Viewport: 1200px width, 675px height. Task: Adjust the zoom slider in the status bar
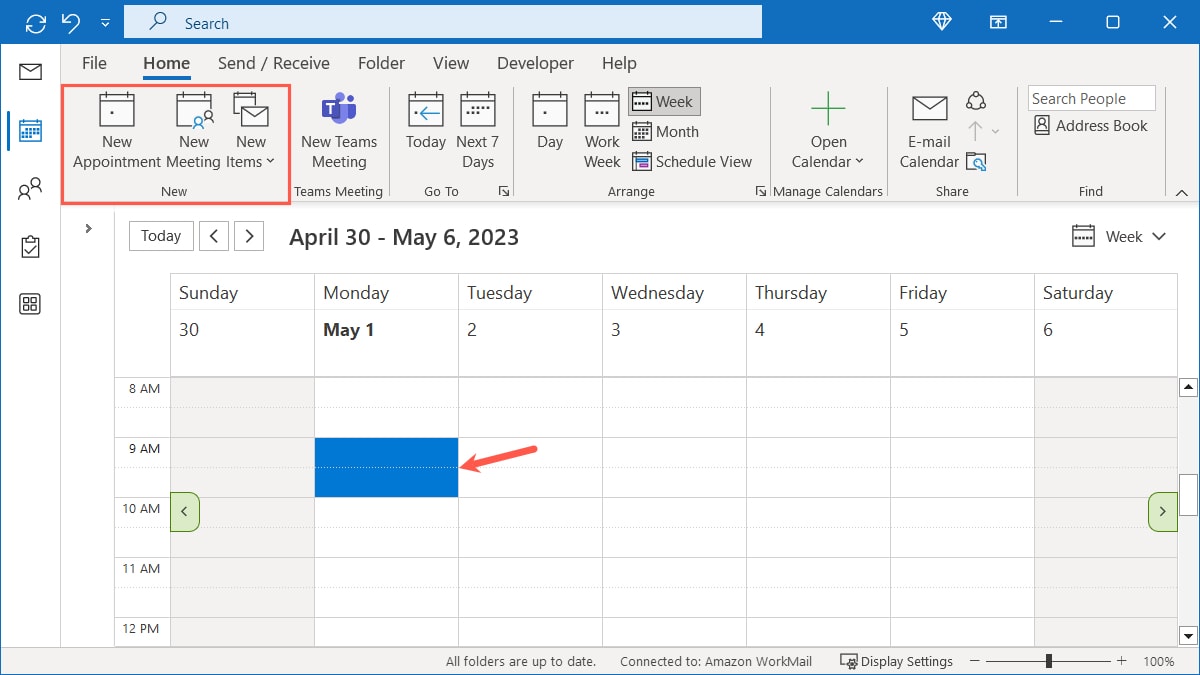pyautogui.click(x=1047, y=661)
